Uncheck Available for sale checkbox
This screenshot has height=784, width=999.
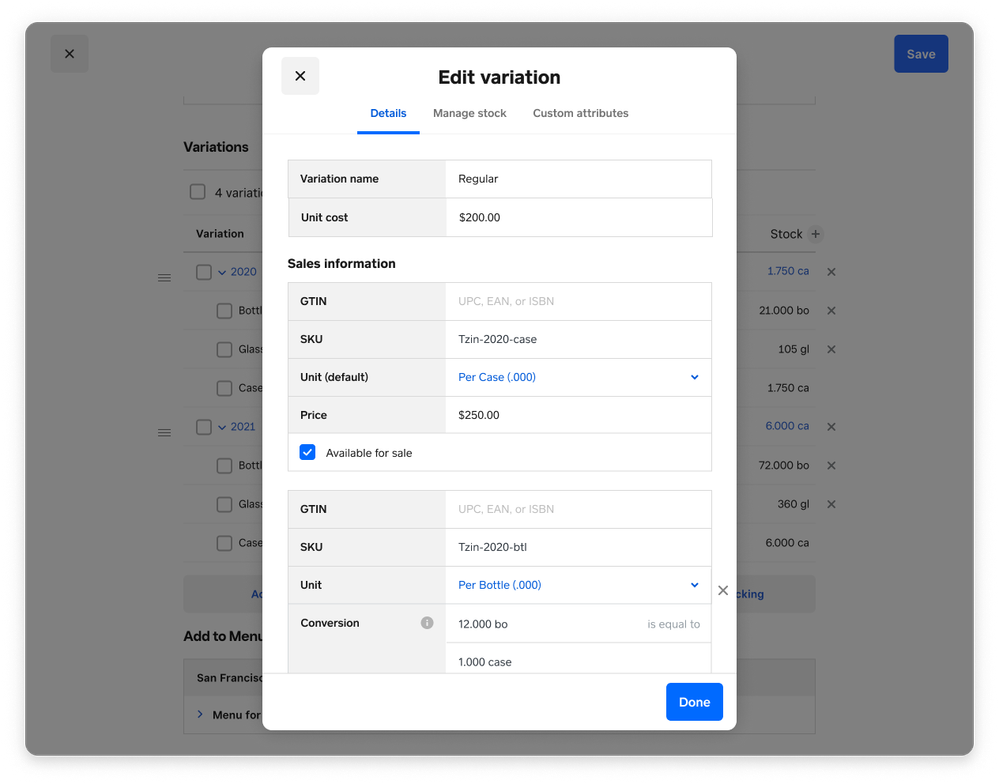[308, 453]
